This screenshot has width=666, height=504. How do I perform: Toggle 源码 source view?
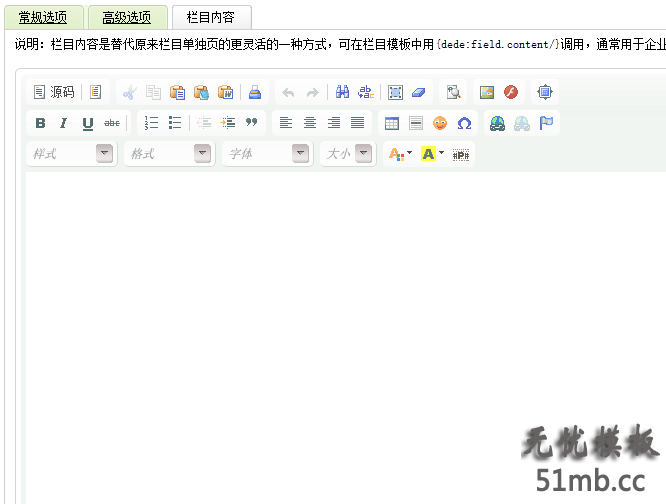click(x=54, y=92)
